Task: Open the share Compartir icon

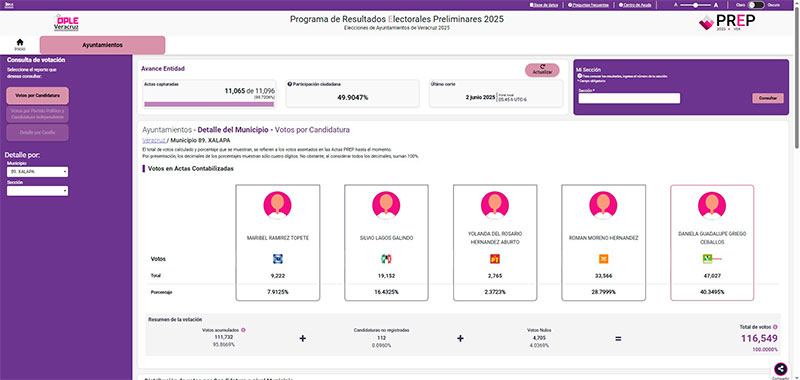Action: 780,369
